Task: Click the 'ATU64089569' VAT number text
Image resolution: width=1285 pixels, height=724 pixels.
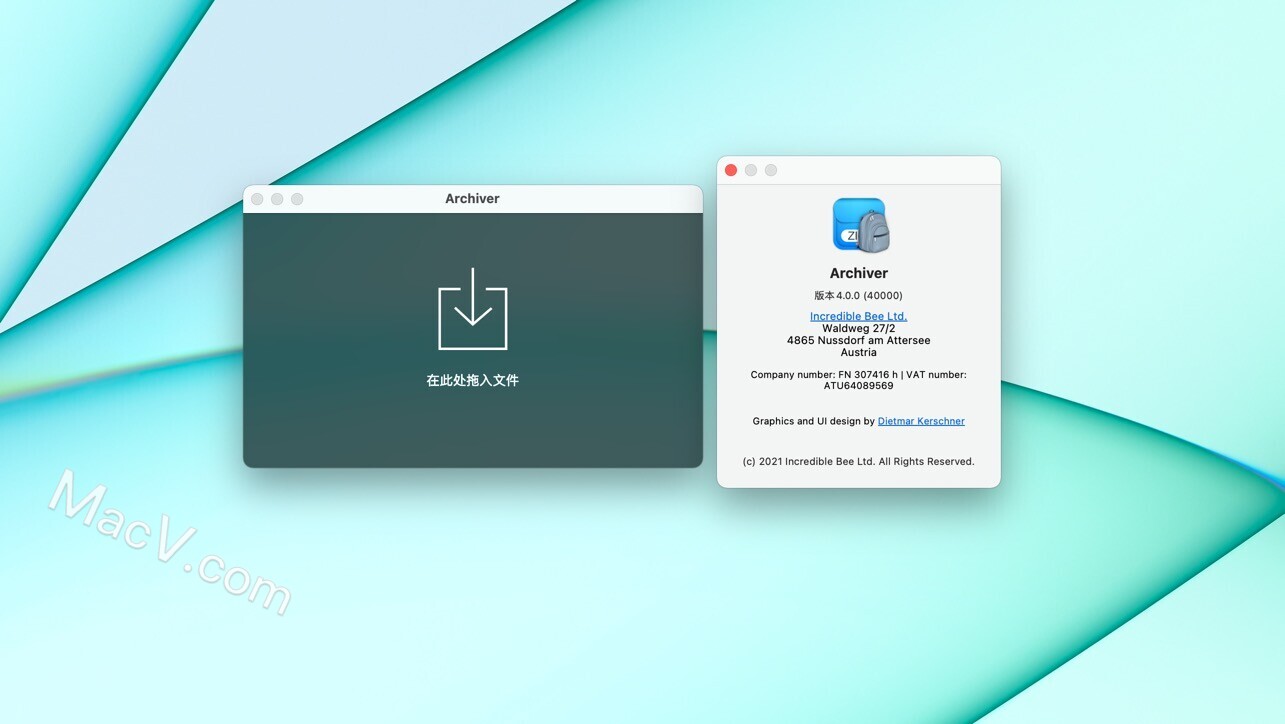Action: [x=859, y=386]
